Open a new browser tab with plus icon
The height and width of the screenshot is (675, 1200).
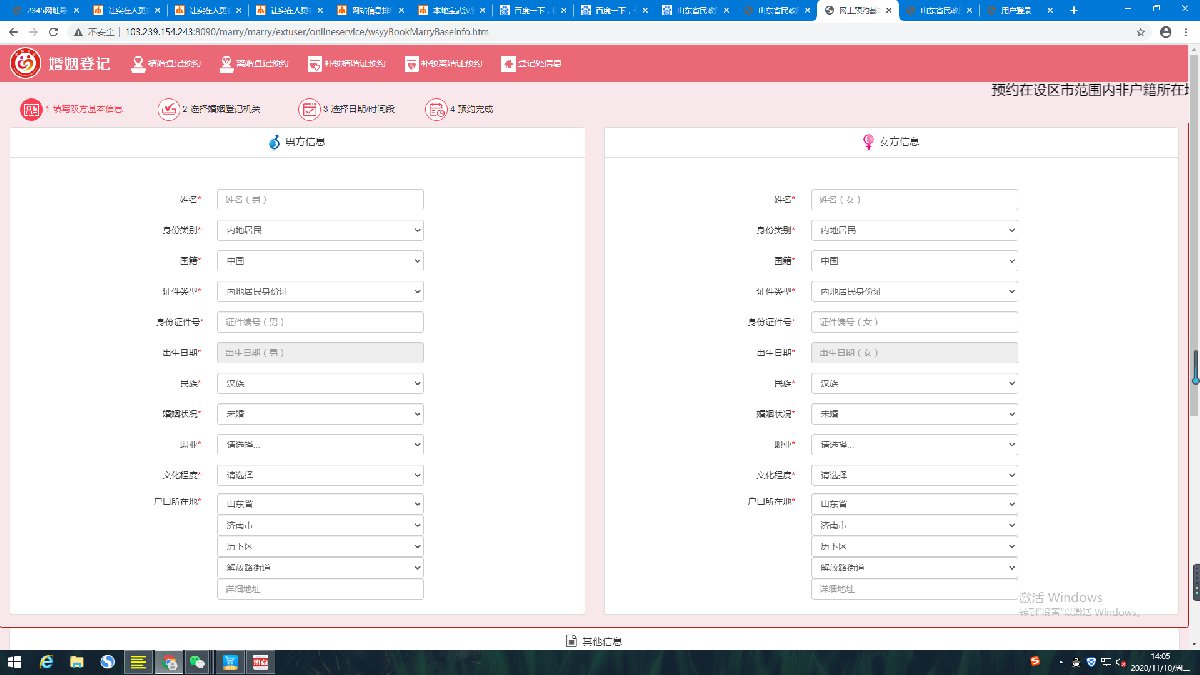(1074, 10)
